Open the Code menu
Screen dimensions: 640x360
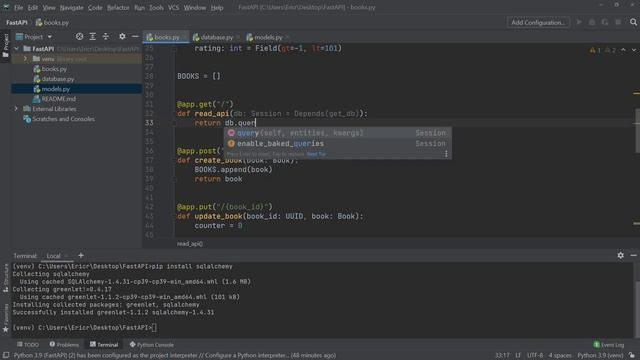point(95,7)
